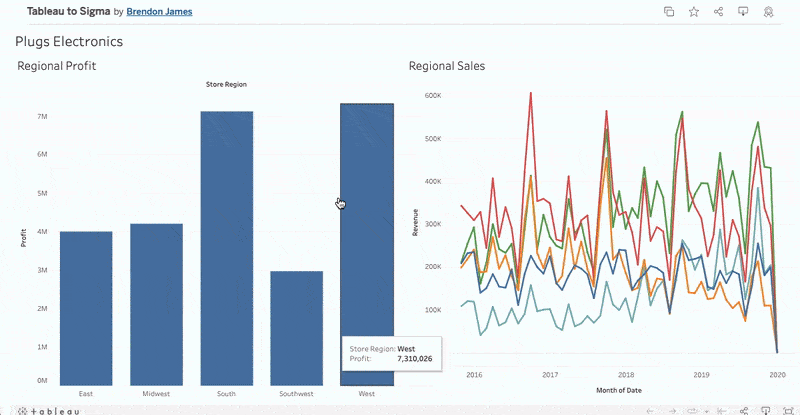Click the 'Plugs Electronics' dashboard heading
This screenshot has width=800, height=415.
(69, 41)
